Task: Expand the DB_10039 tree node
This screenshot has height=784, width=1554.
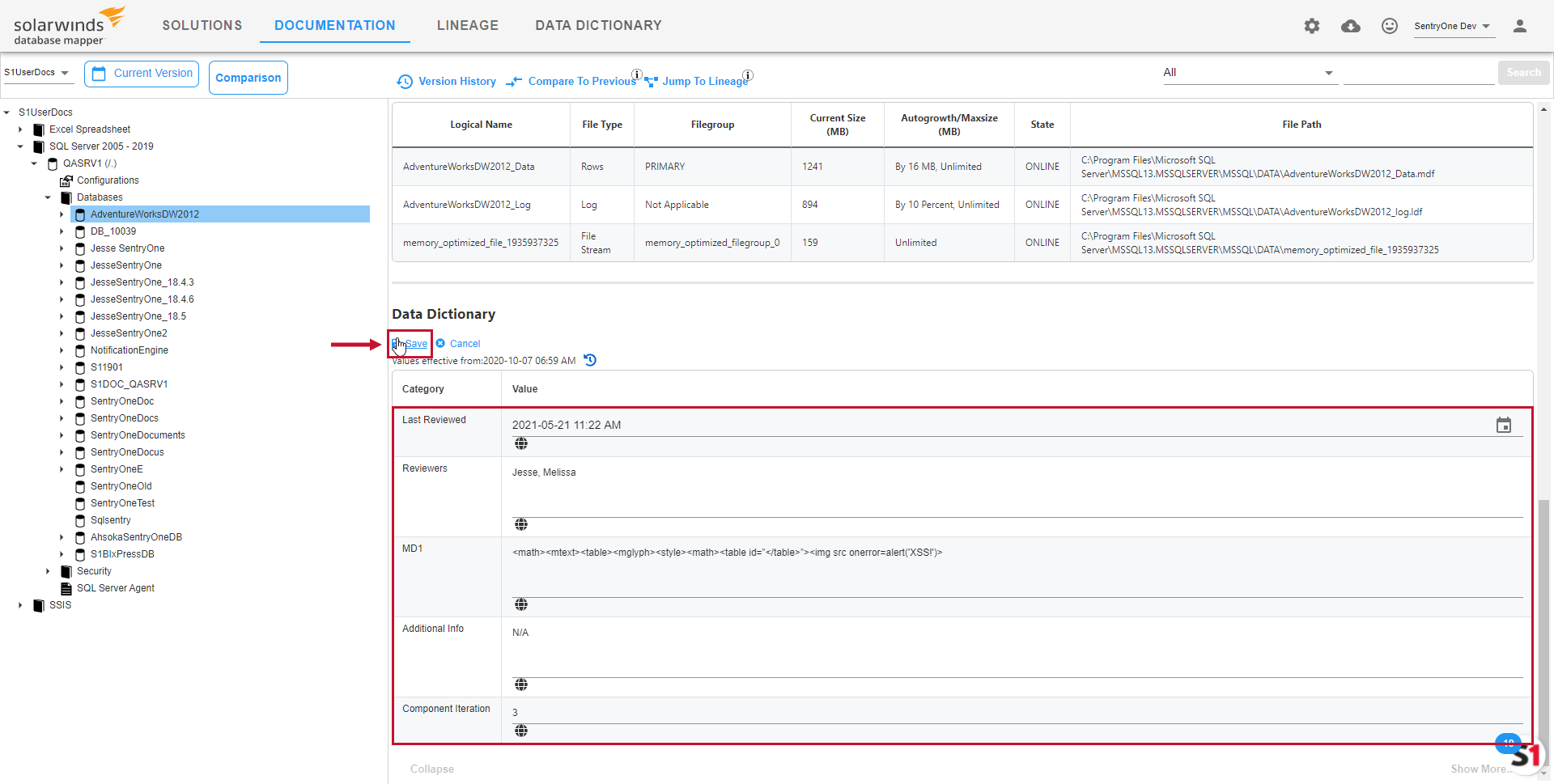Action: (62, 231)
